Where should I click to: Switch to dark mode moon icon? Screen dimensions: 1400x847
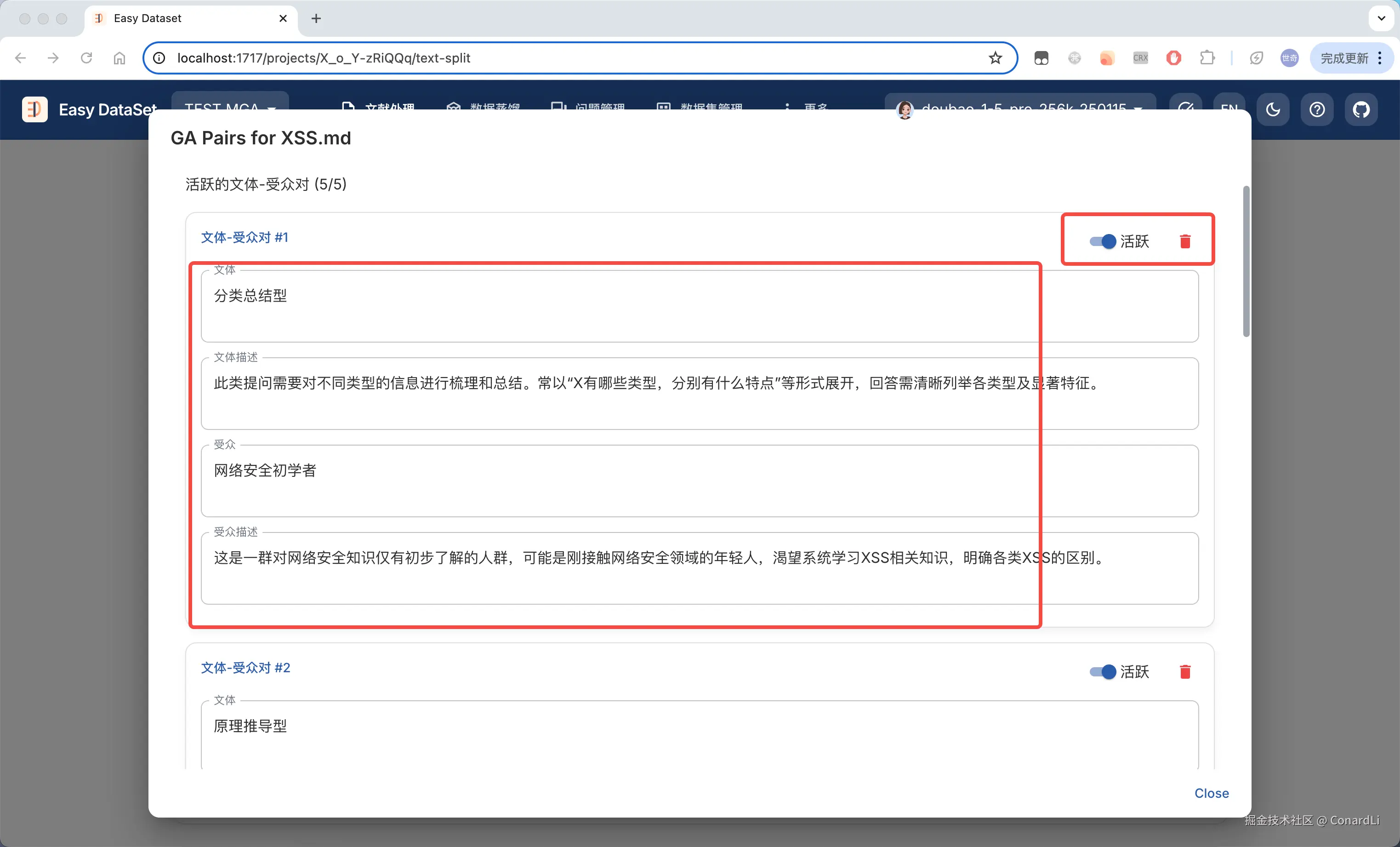click(x=1273, y=109)
